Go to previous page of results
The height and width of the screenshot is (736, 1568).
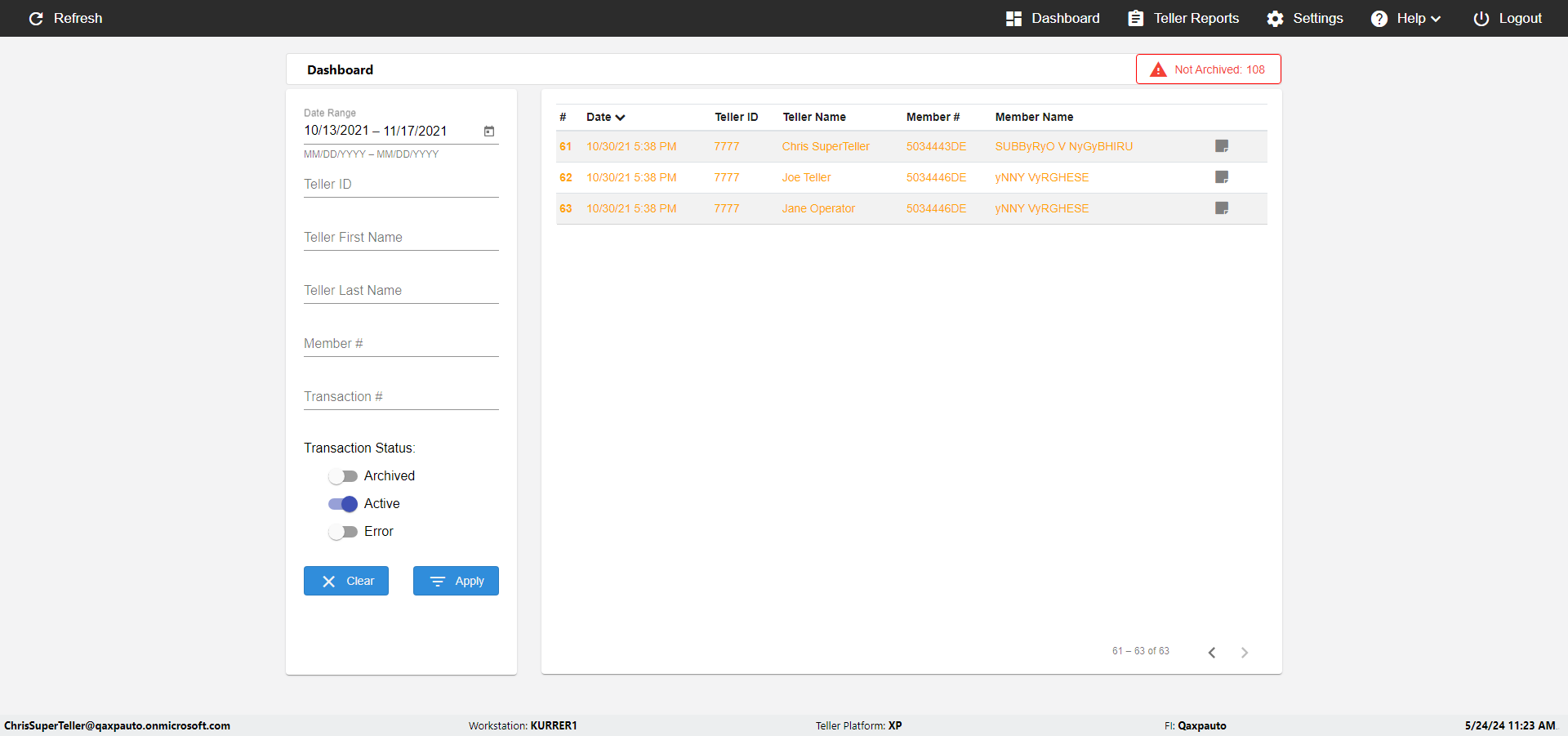1212,652
